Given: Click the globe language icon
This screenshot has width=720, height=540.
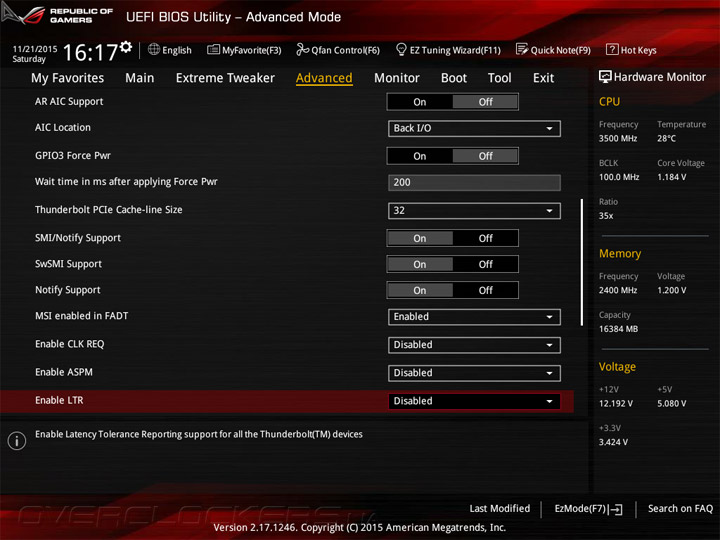Looking at the screenshot, I should coord(154,49).
